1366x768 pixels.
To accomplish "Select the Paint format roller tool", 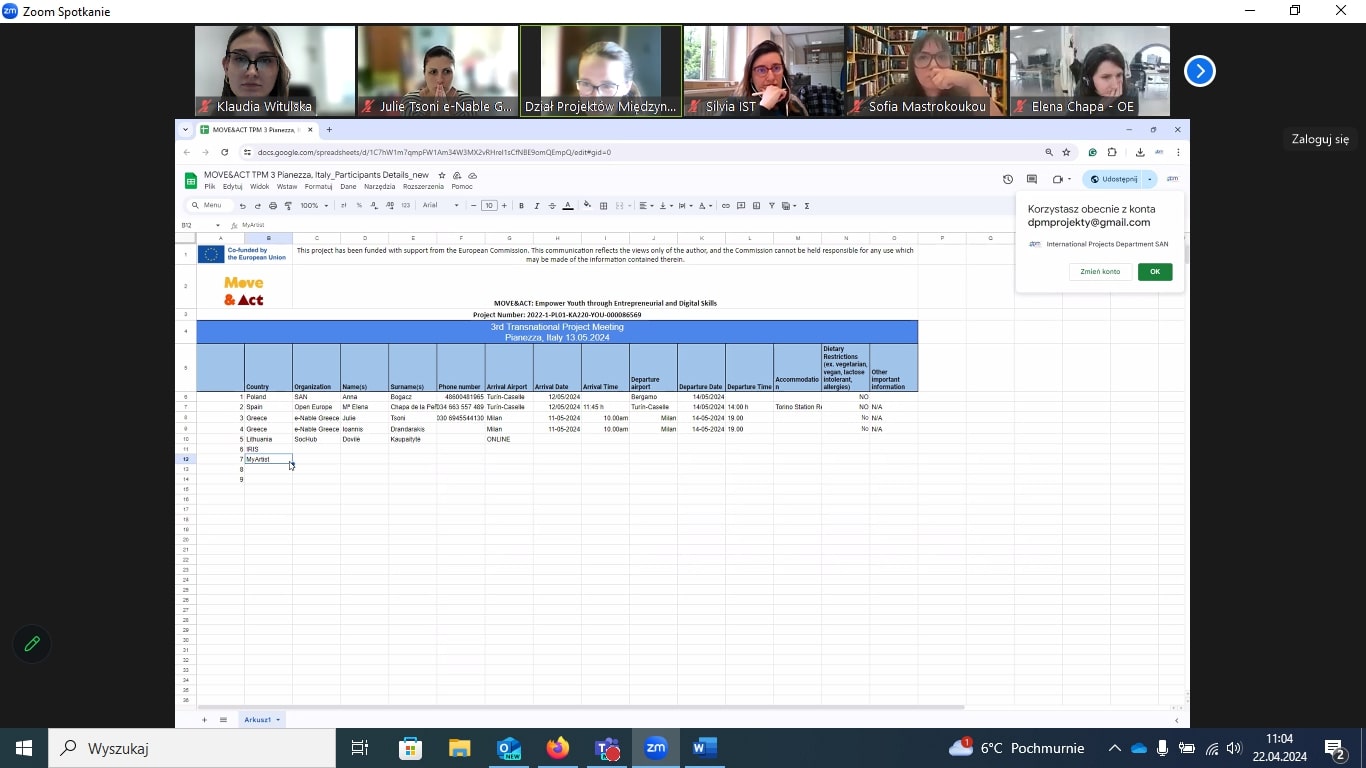I will [x=288, y=206].
